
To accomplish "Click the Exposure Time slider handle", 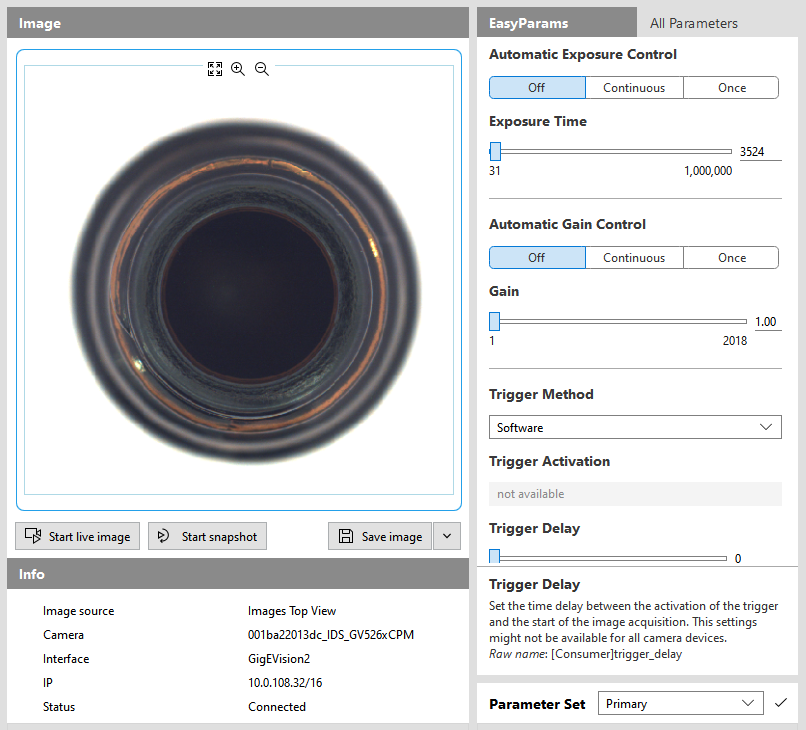I will pos(495,152).
